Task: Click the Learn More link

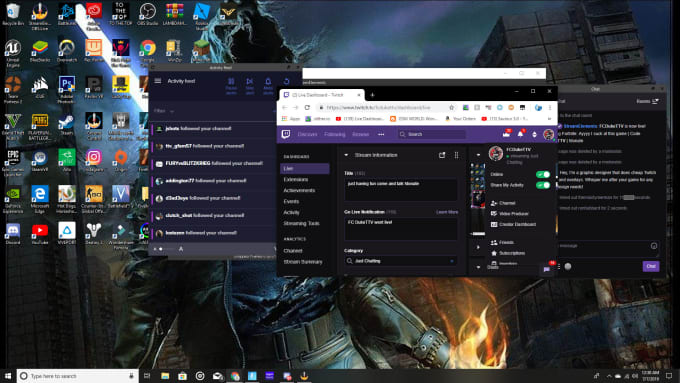Action: click(447, 212)
